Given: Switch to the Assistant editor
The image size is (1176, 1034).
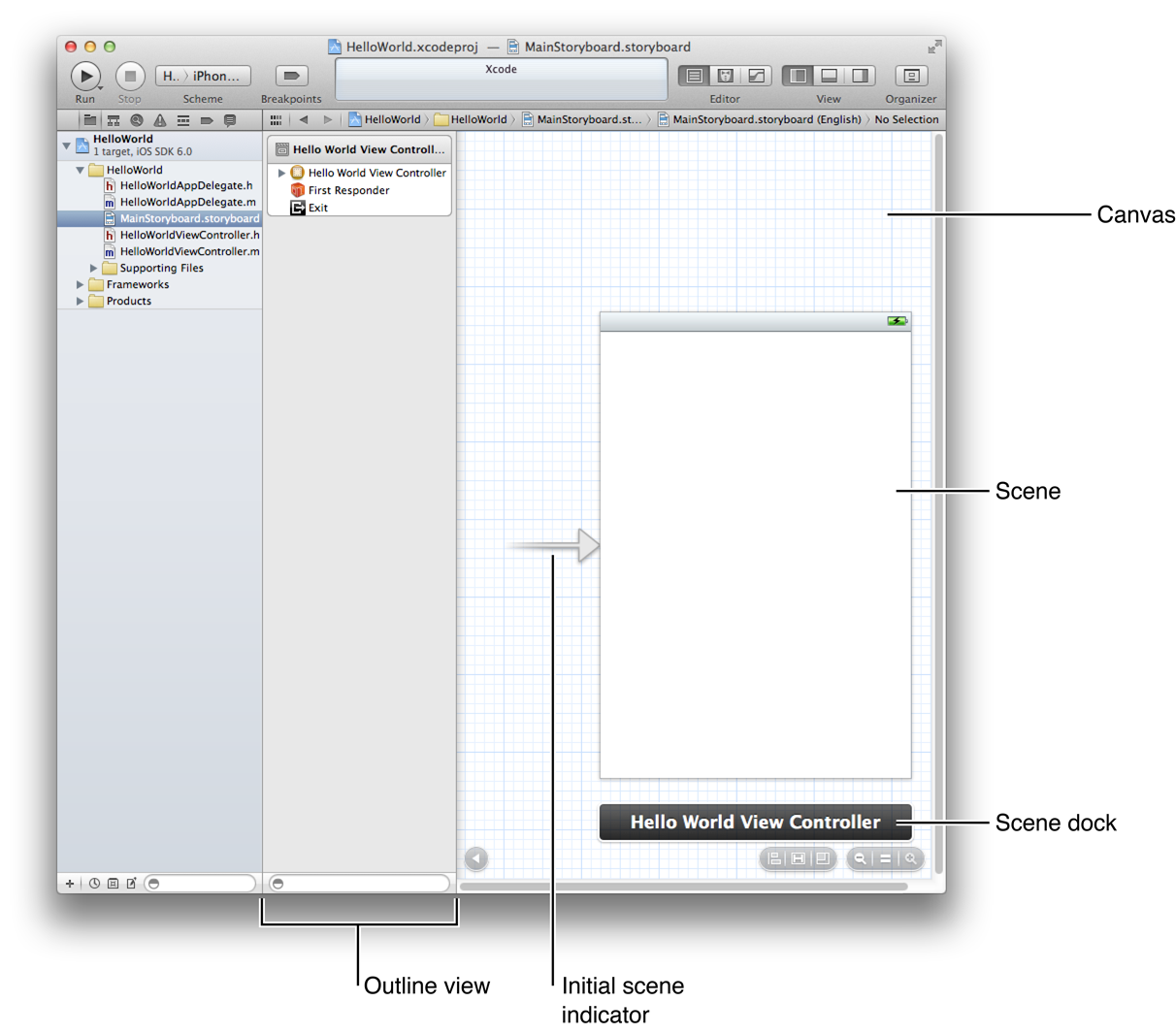Looking at the screenshot, I should pos(725,76).
